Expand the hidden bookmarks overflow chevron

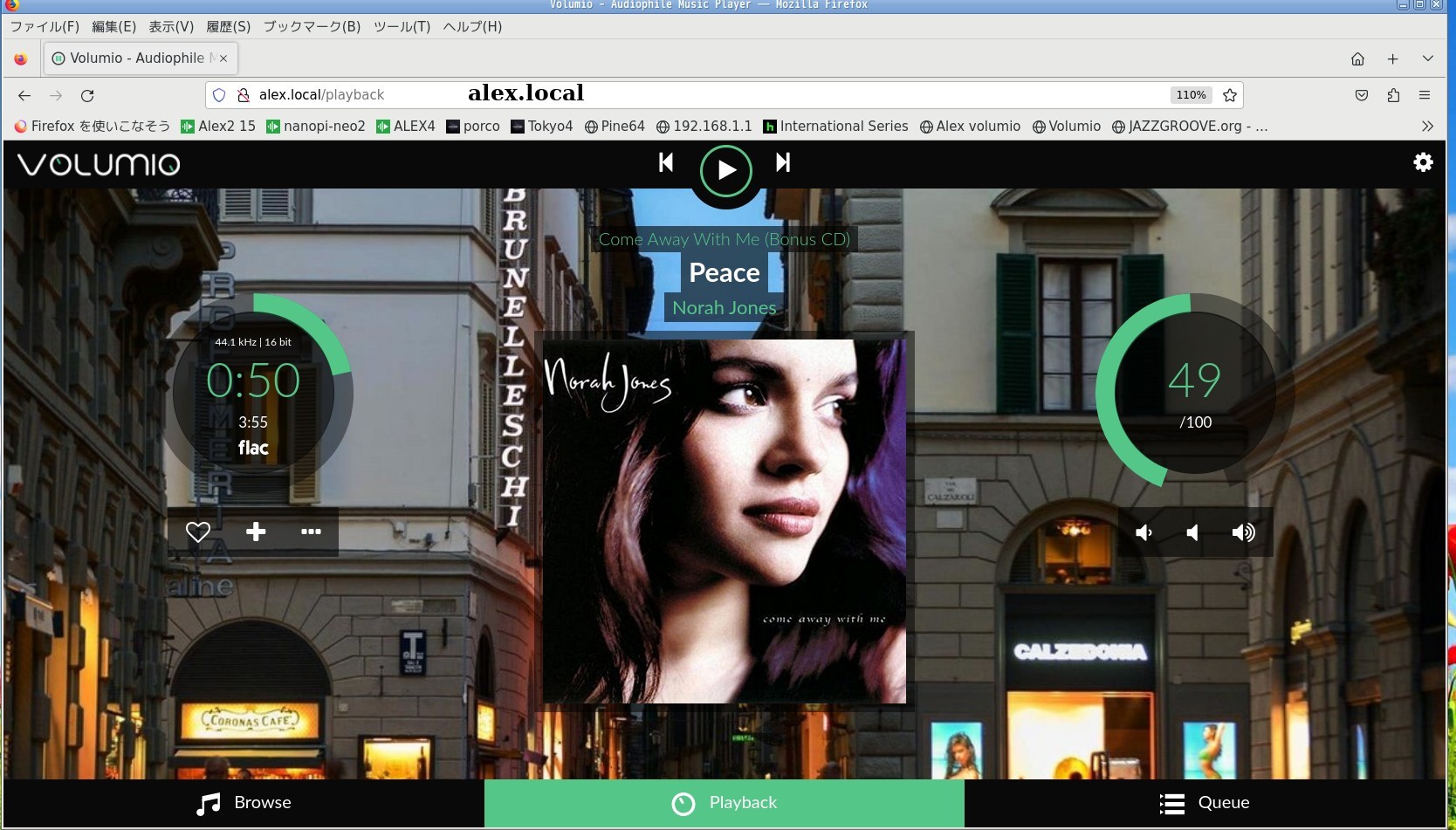[1427, 126]
